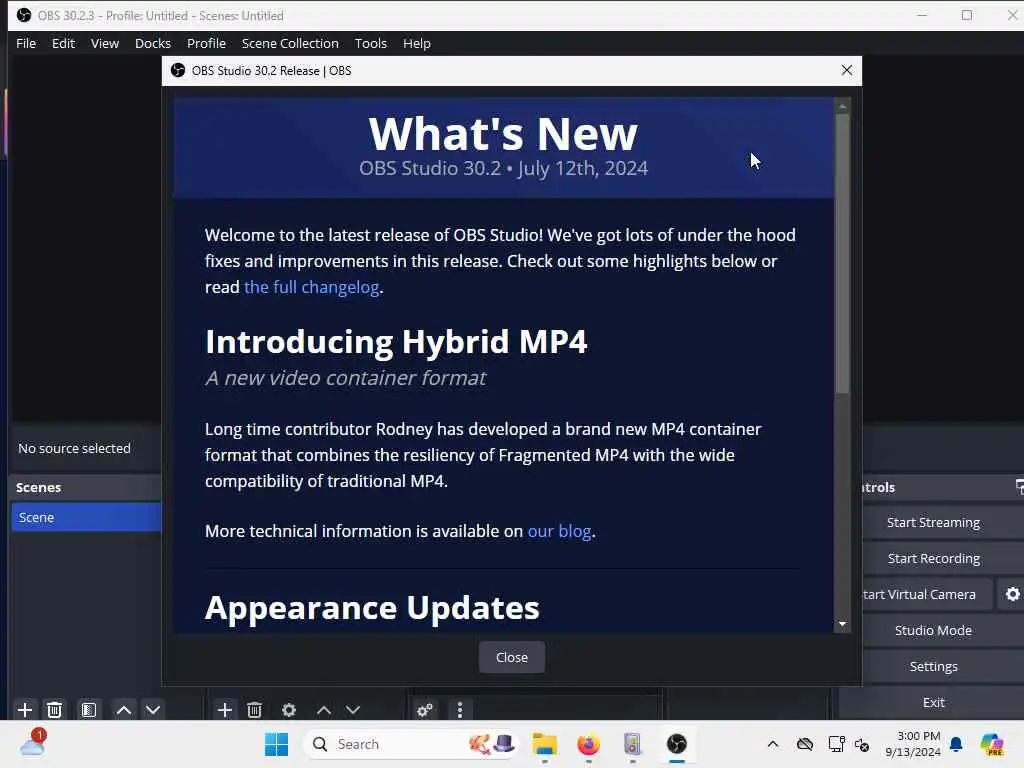Click the Exit button in Controls

point(933,702)
